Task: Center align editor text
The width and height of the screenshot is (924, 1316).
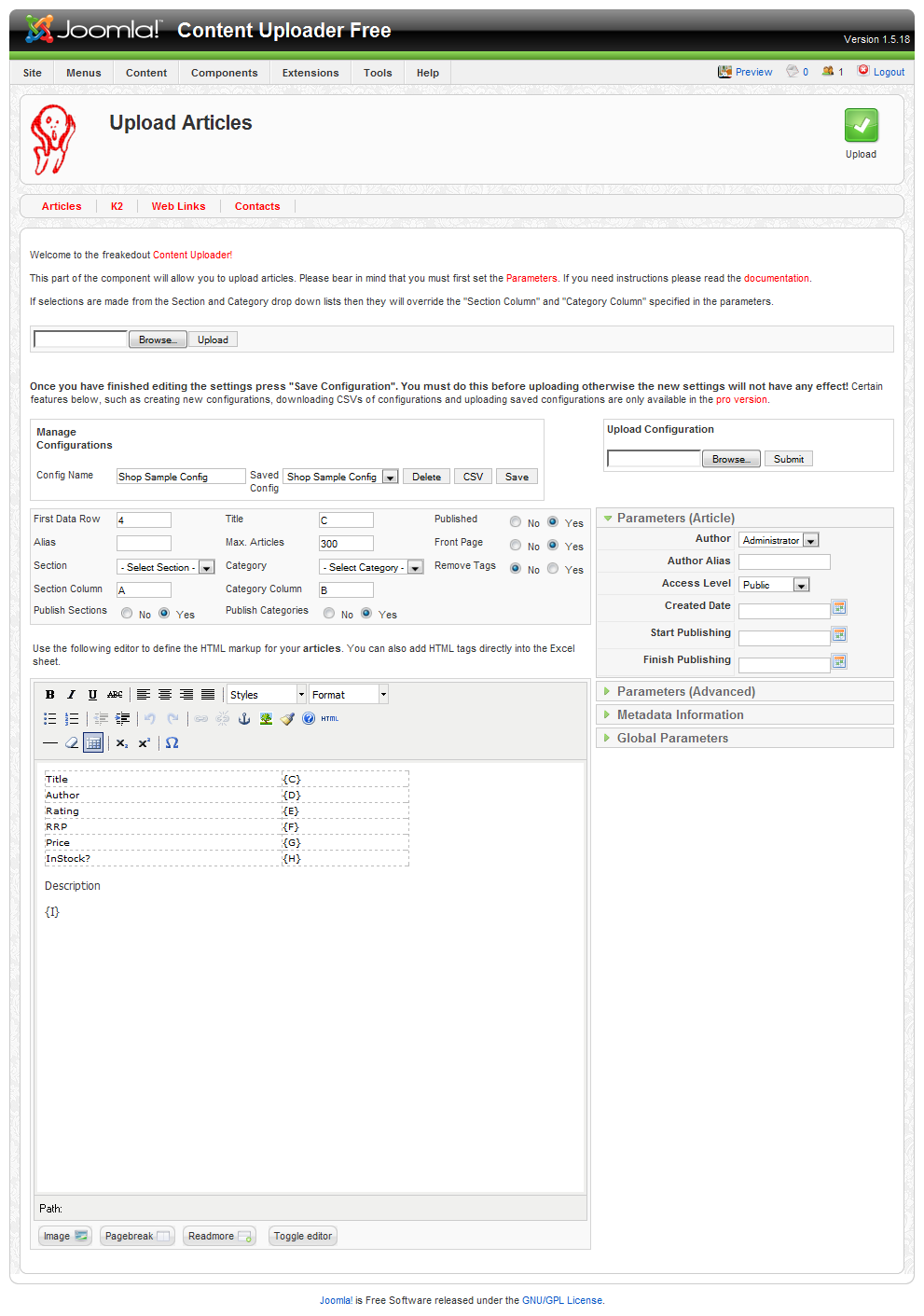Action: click(165, 694)
